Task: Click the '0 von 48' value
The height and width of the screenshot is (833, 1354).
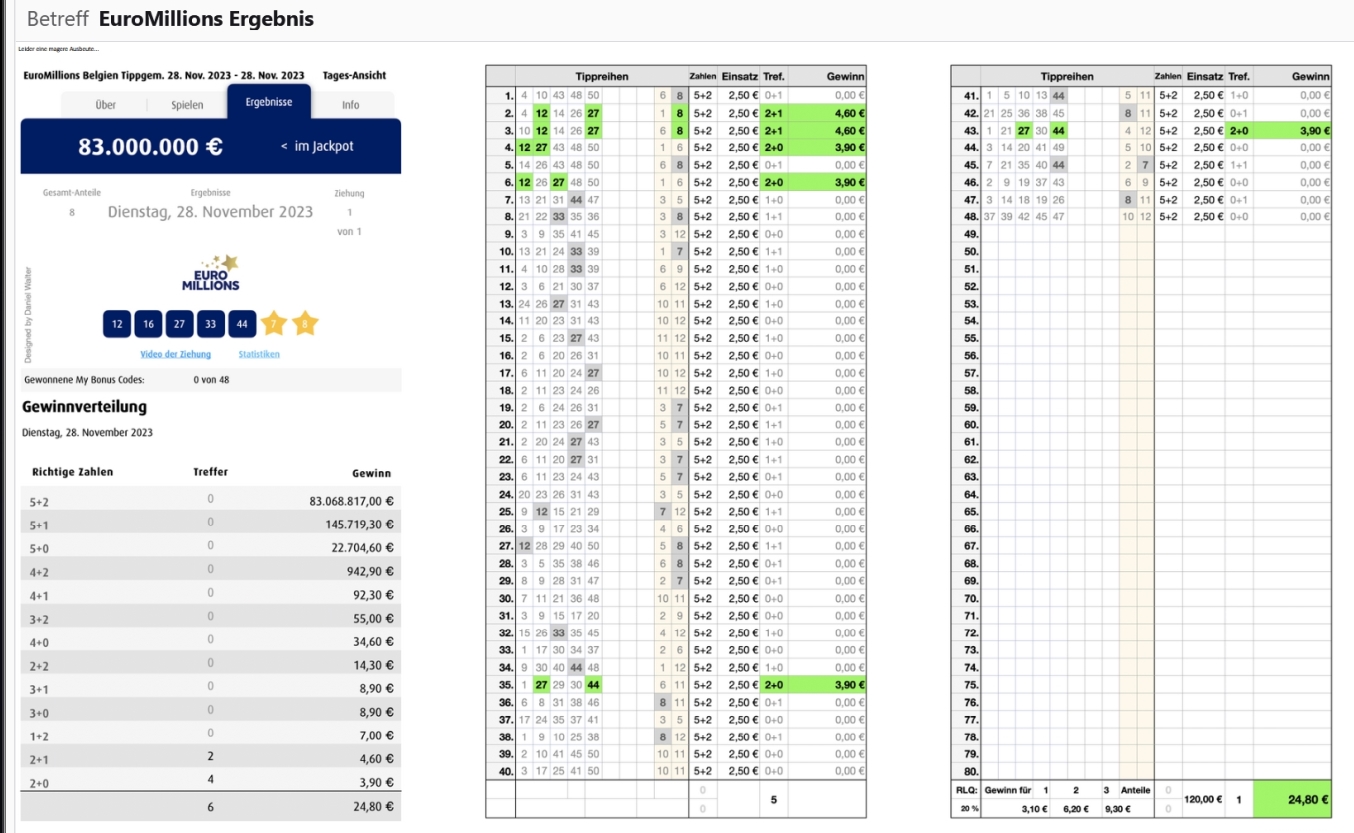Action: pyautogui.click(x=212, y=380)
